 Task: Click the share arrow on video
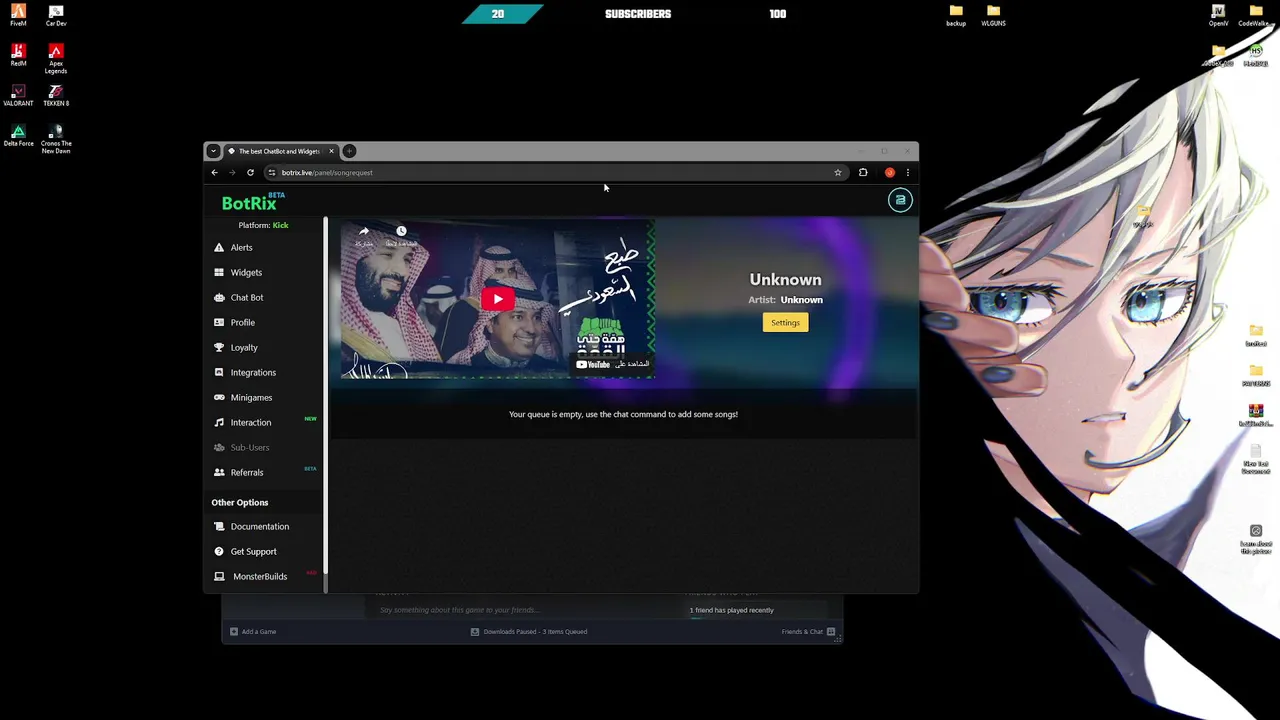(x=364, y=232)
